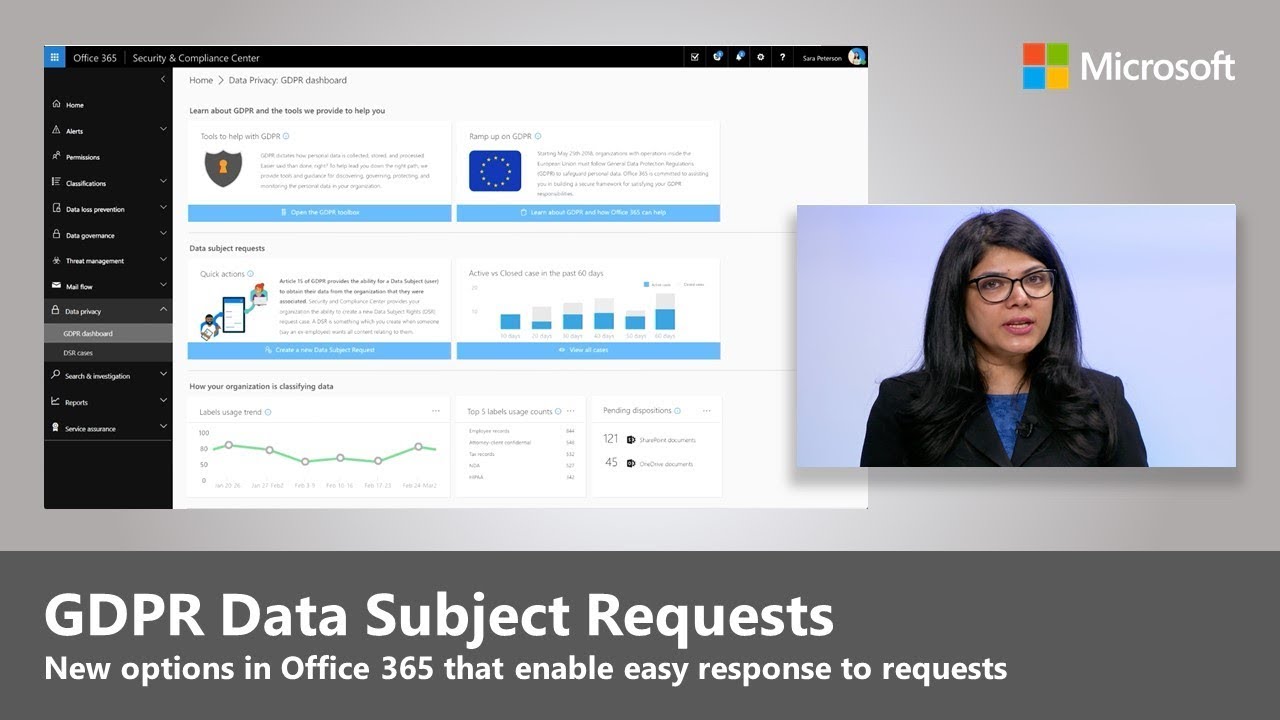Click the Attorney-client confidential label row

(521, 442)
